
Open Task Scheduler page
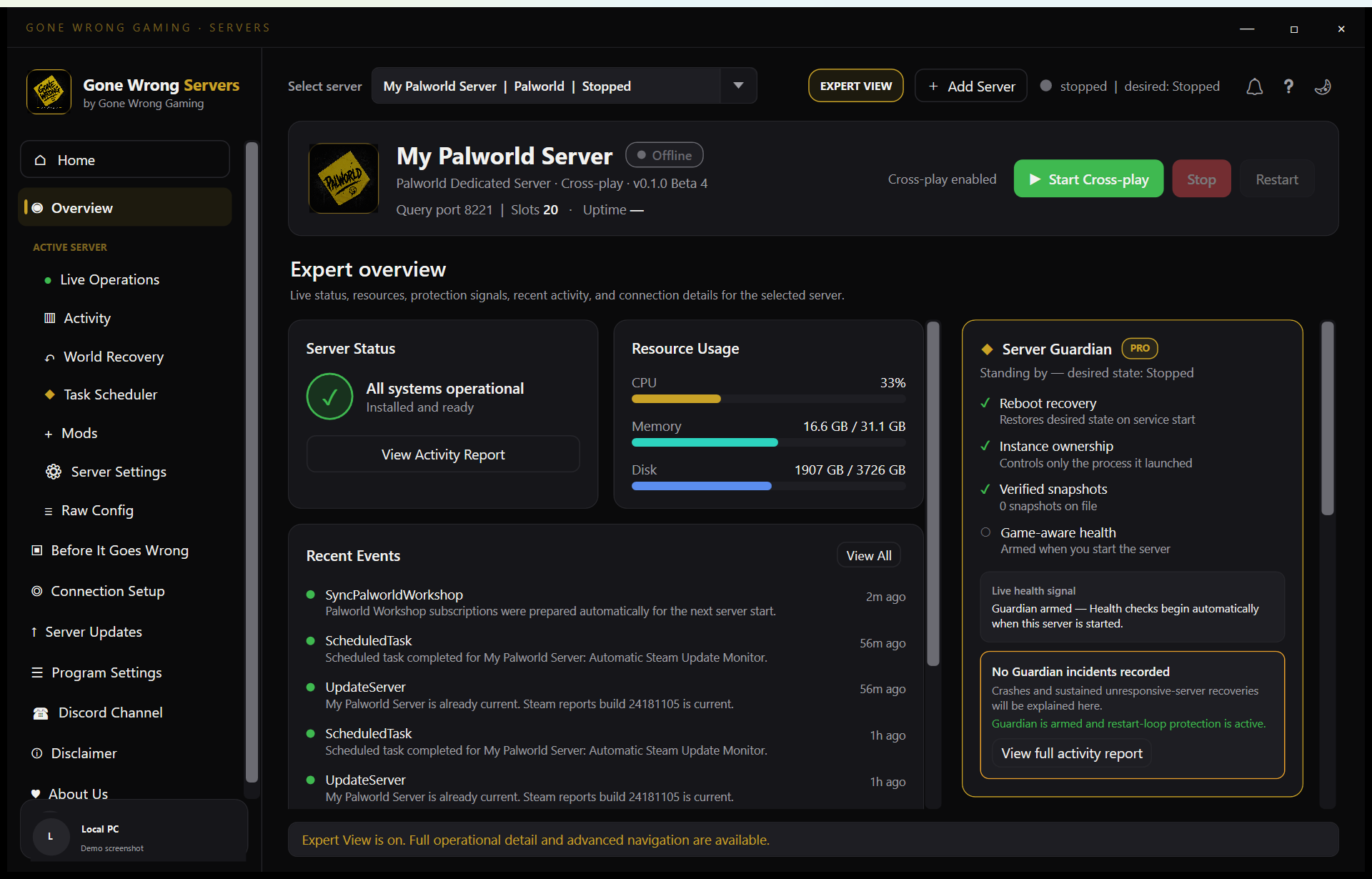click(x=110, y=394)
